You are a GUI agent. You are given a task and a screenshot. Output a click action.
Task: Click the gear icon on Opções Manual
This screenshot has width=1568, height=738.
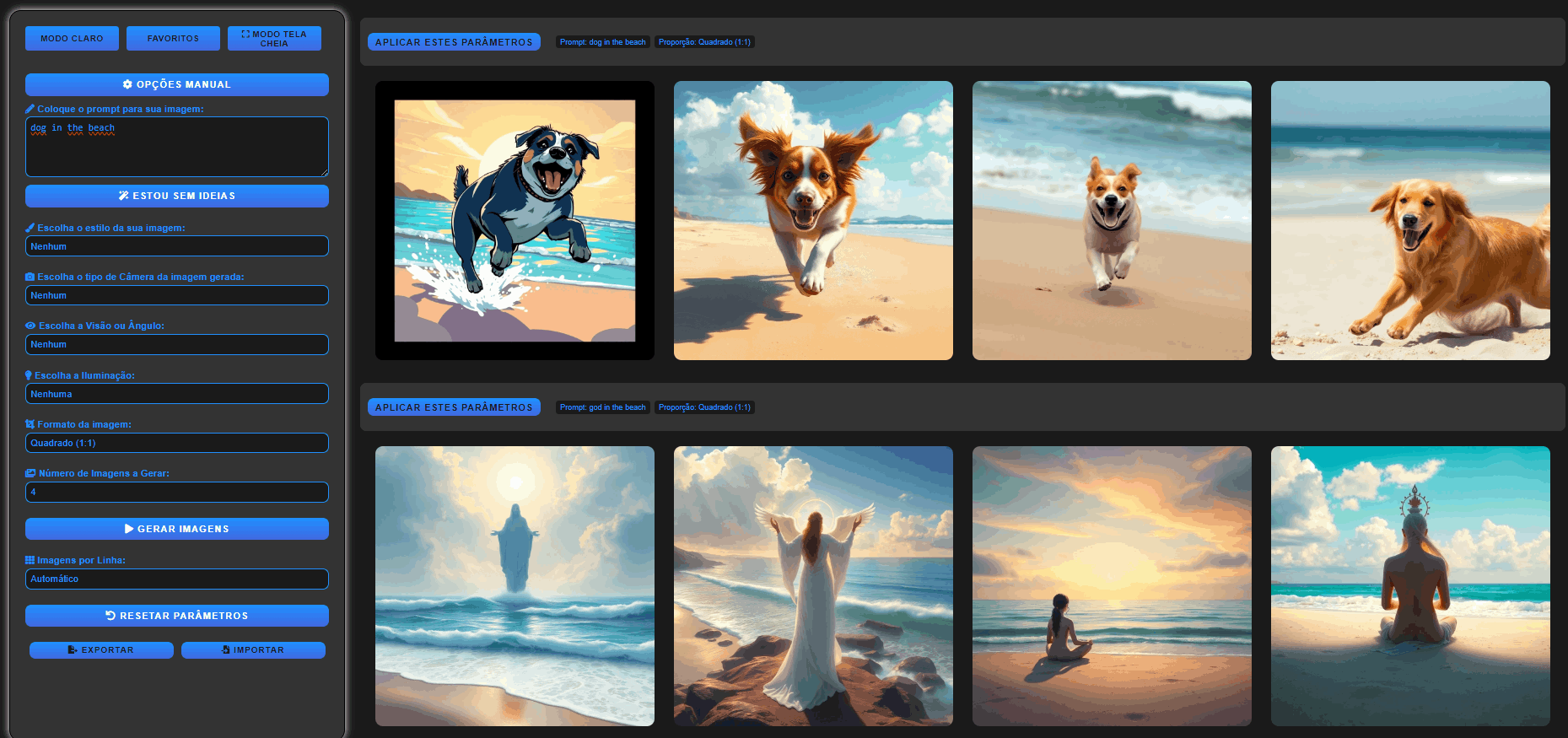coord(127,84)
